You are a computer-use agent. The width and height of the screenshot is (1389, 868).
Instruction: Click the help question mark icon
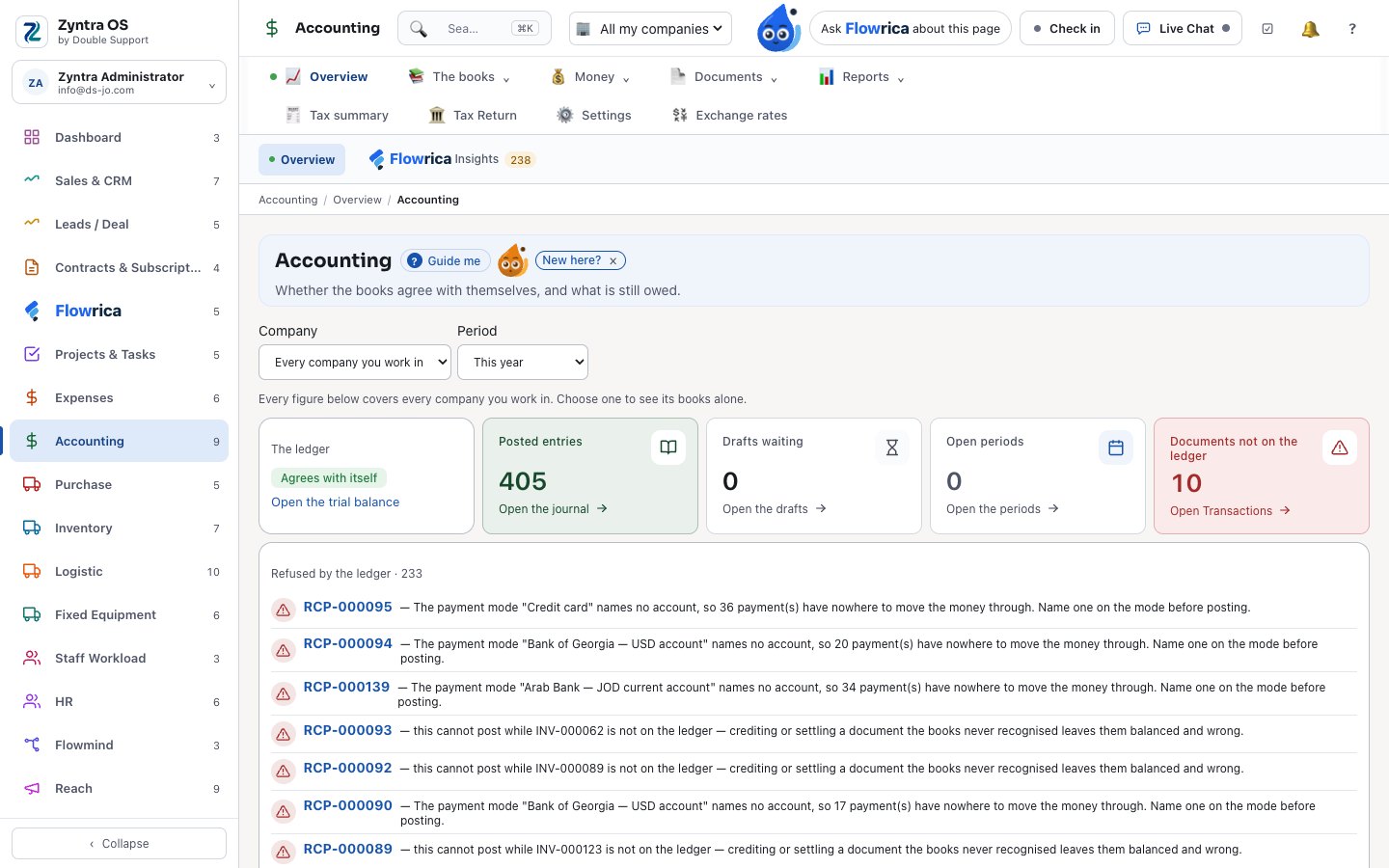(x=1352, y=29)
